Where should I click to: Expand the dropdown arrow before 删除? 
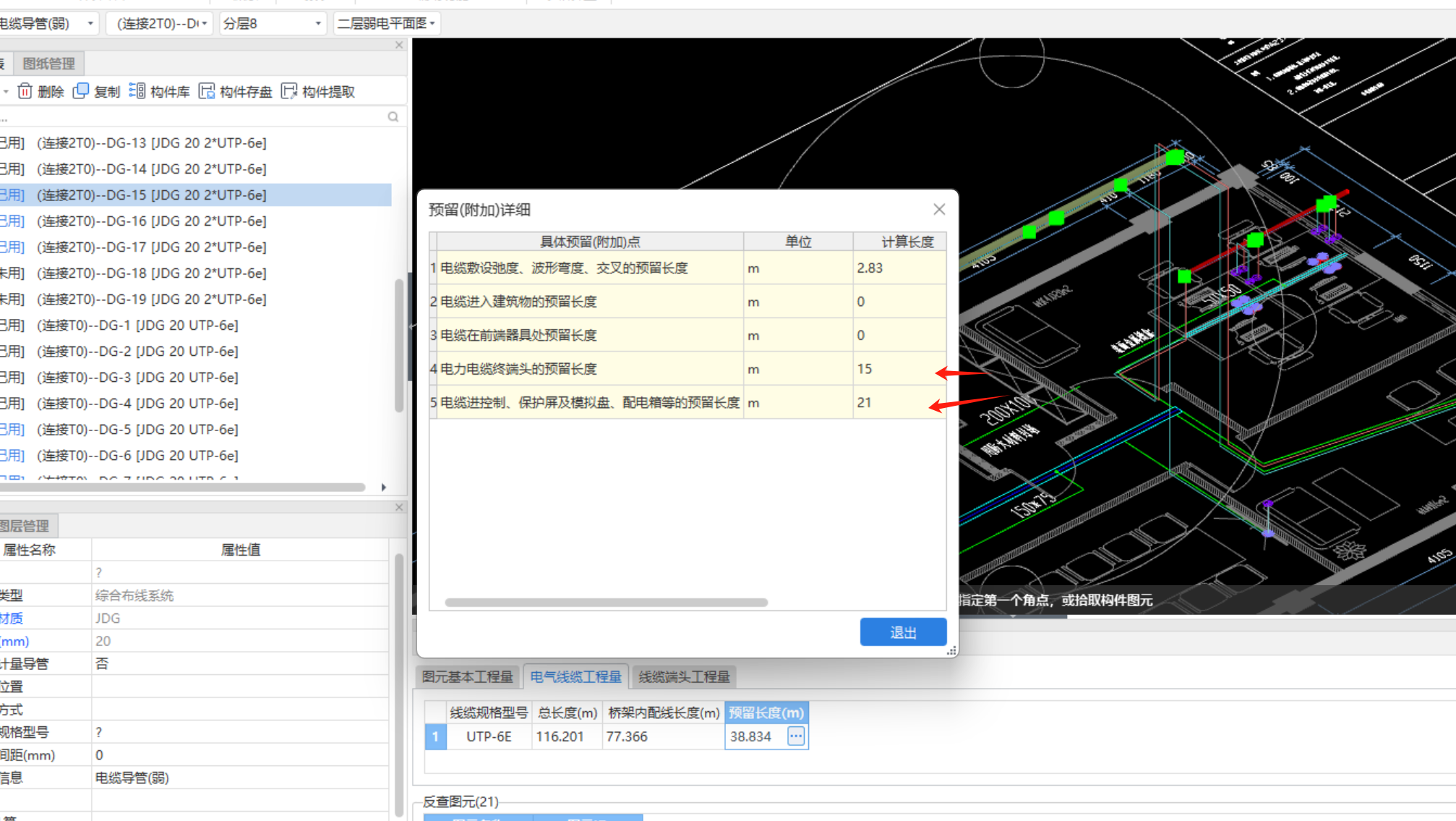pos(6,91)
